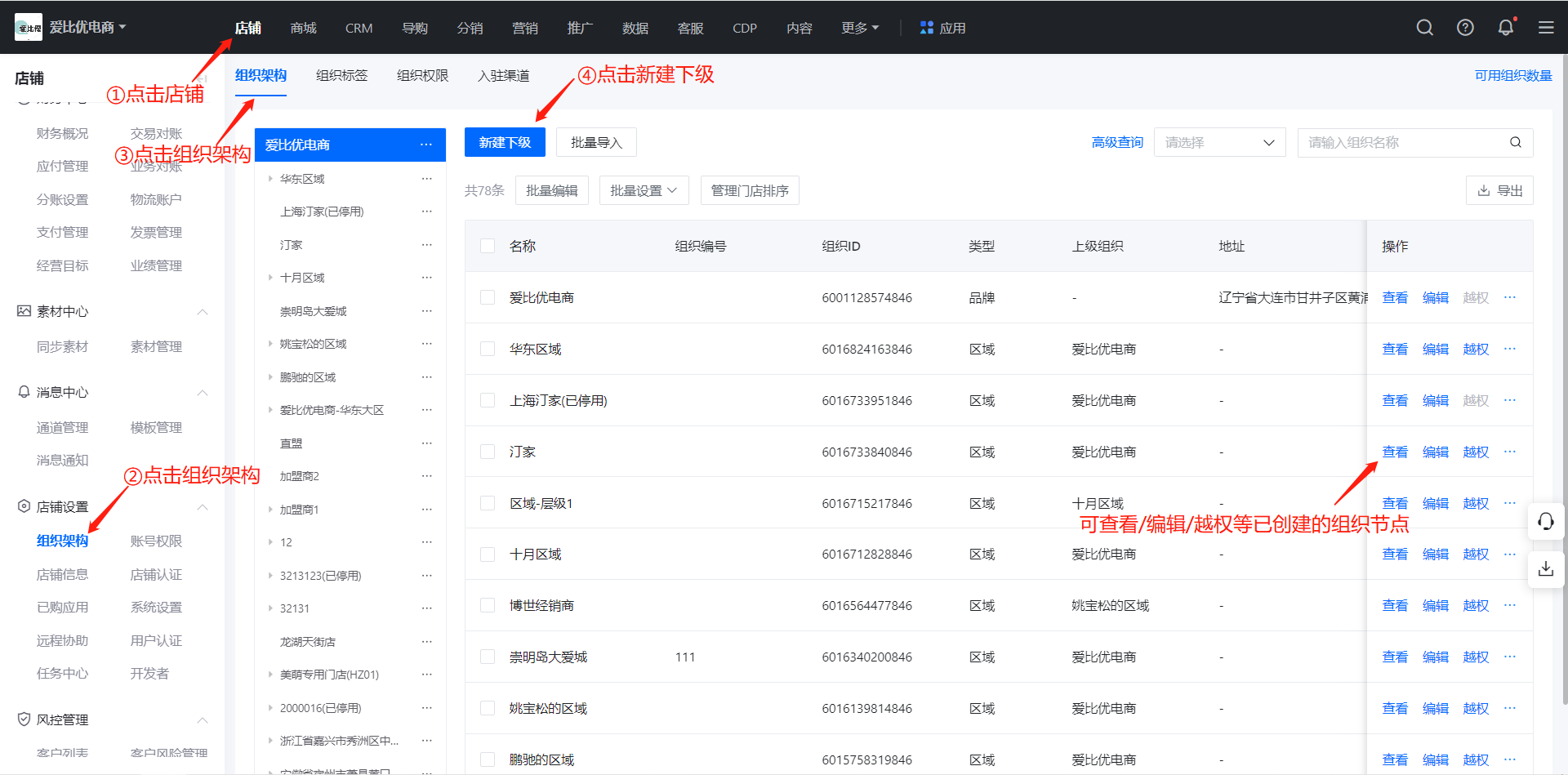
Task: Open the 营销 top navigation item
Action: pyautogui.click(x=524, y=28)
